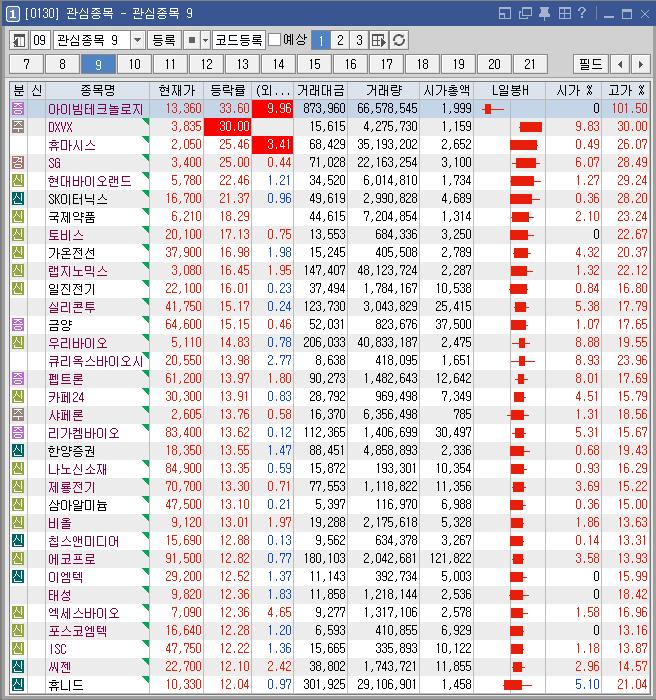Switch to watchlist tab 10
The width and height of the screenshot is (656, 700).
coord(134,65)
